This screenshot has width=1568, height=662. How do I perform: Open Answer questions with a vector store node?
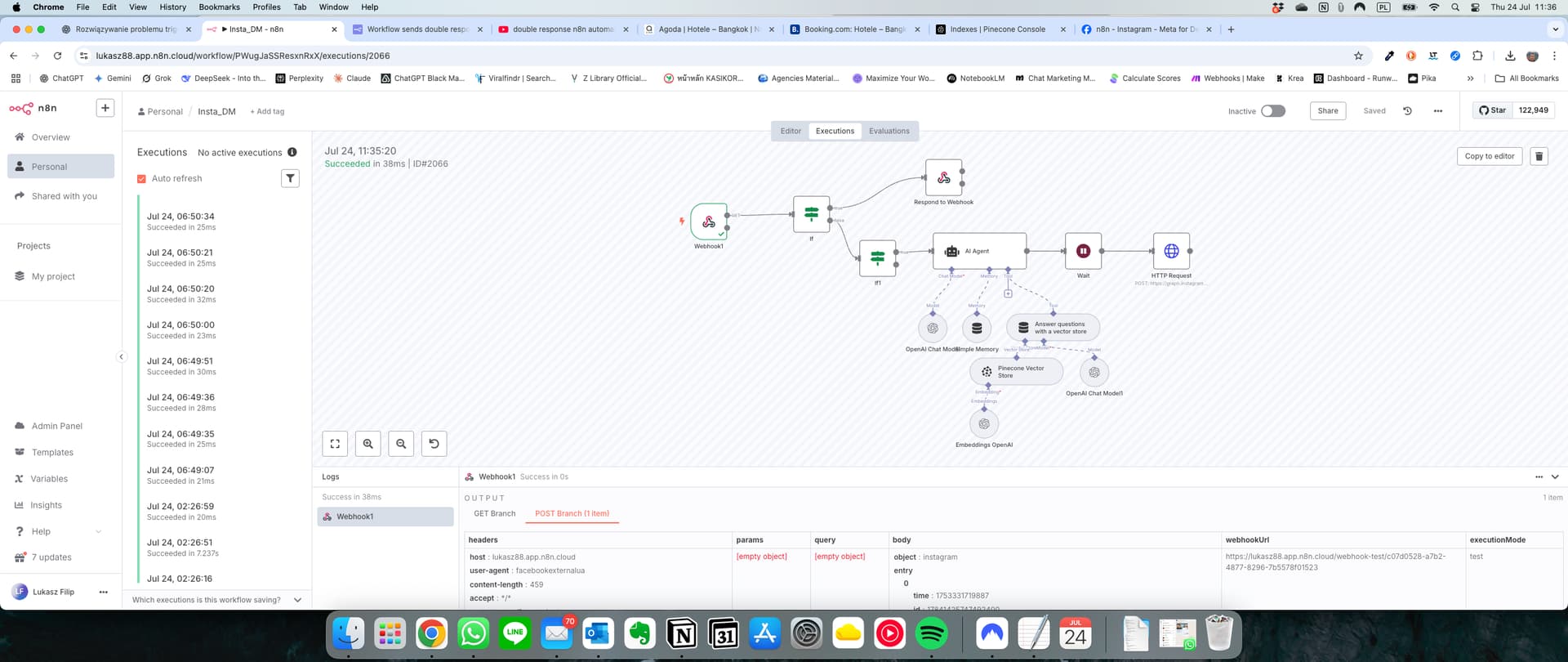point(1053,328)
